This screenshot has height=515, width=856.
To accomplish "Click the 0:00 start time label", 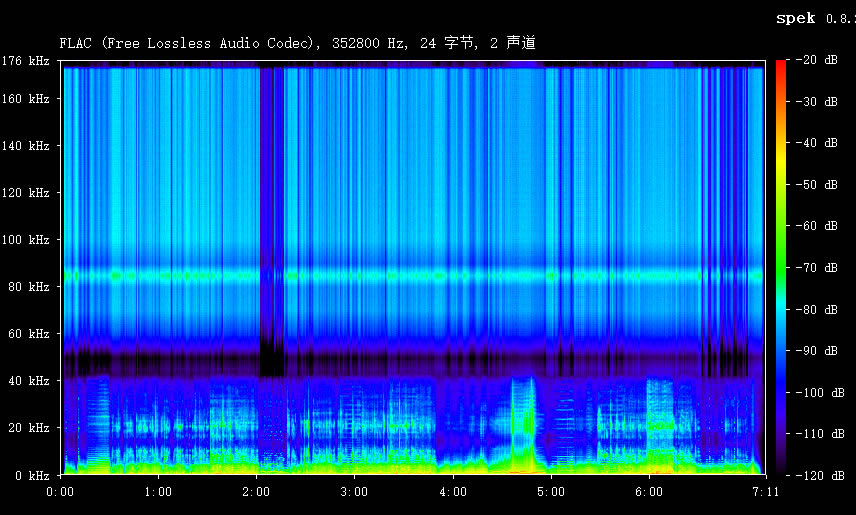I will (61, 492).
